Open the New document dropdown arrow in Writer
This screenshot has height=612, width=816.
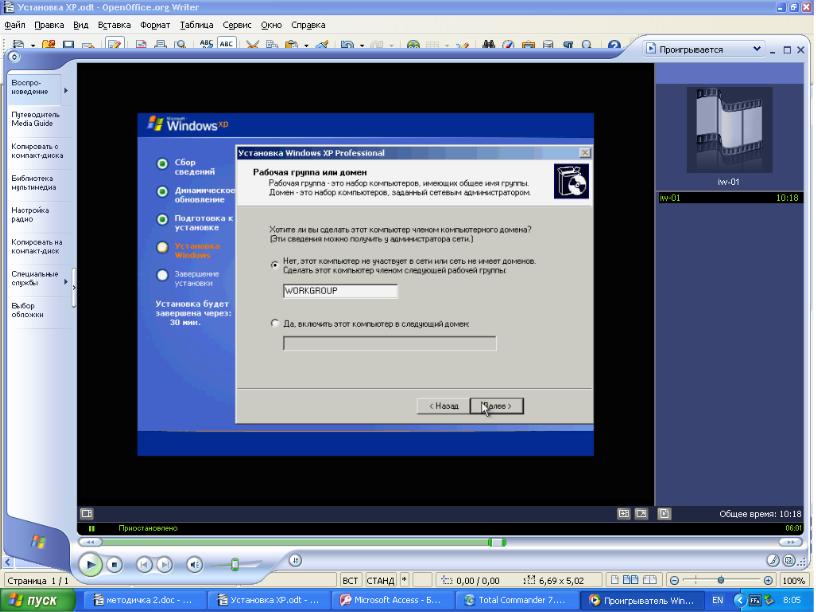coord(32,45)
